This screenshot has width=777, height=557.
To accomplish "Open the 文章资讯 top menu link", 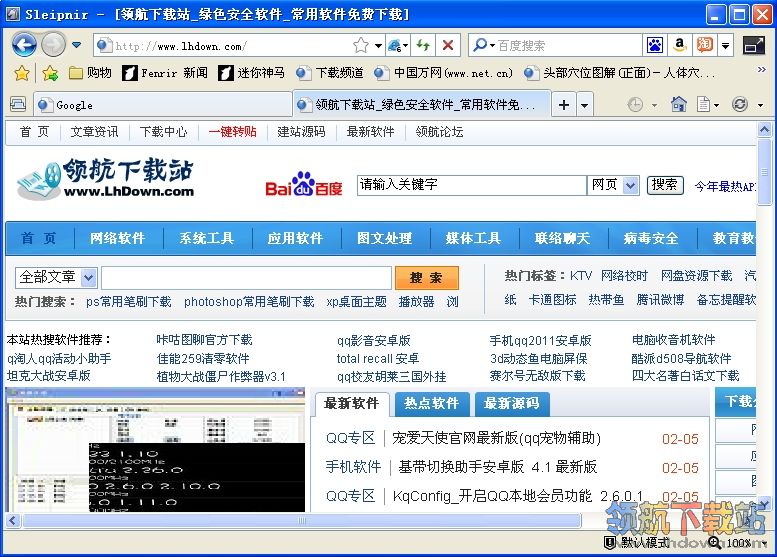I will (94, 132).
